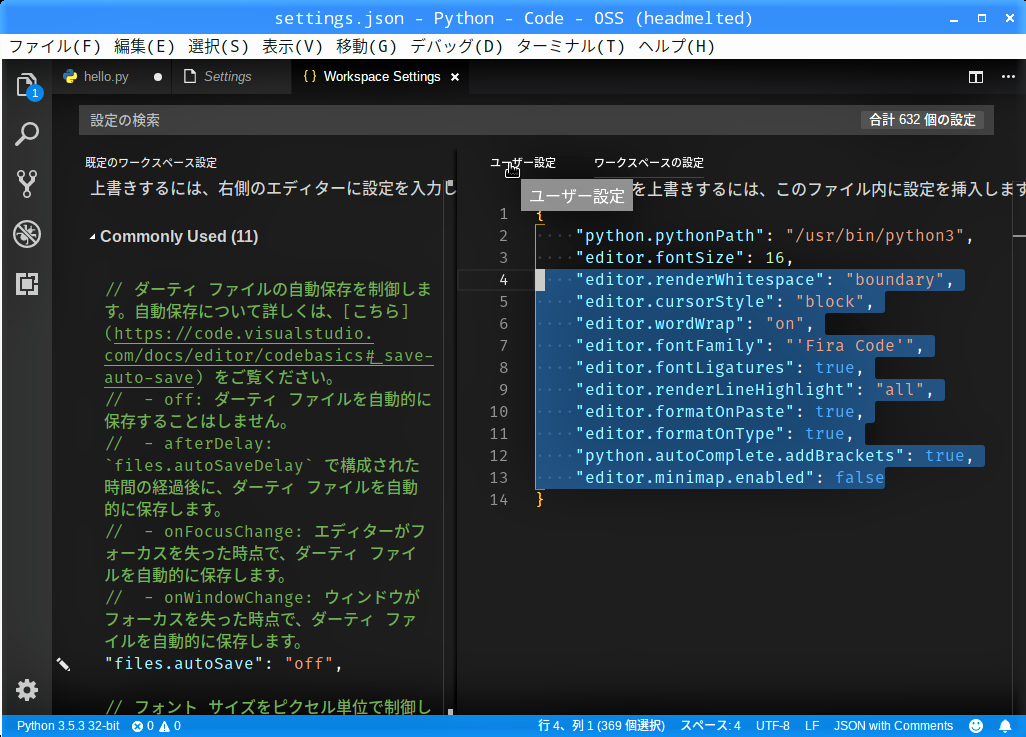The width and height of the screenshot is (1026, 737).
Task: Open the Extensions view
Action: [x=27, y=283]
